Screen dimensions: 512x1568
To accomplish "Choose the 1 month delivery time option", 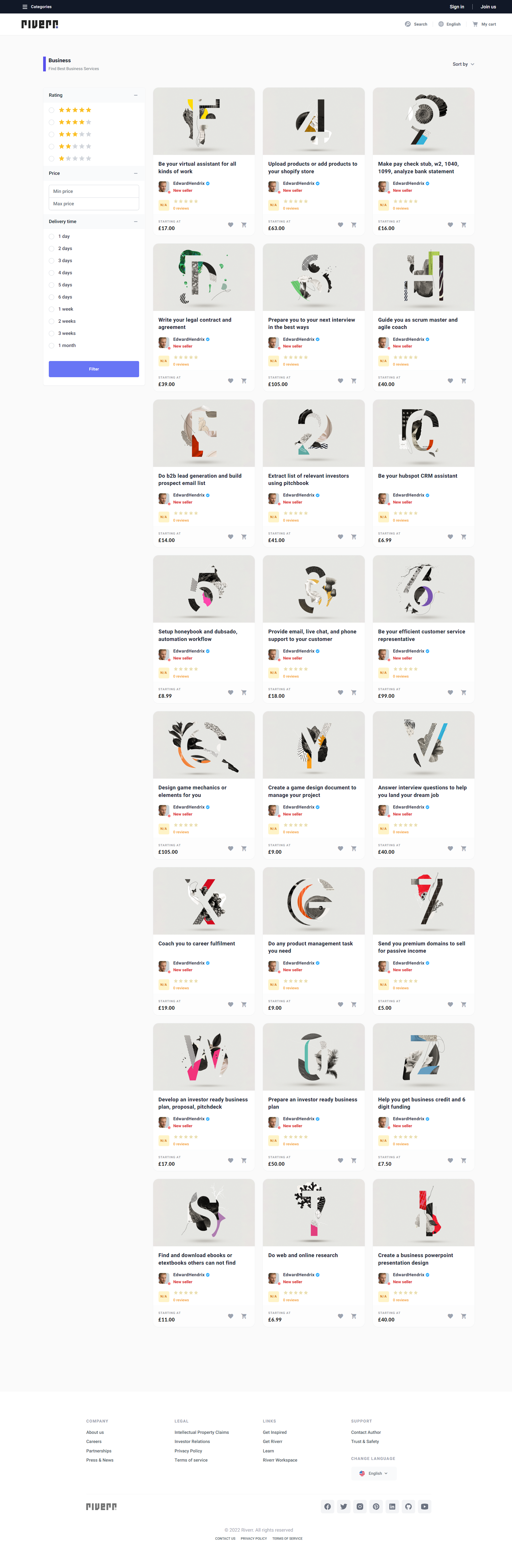I will click(x=52, y=346).
